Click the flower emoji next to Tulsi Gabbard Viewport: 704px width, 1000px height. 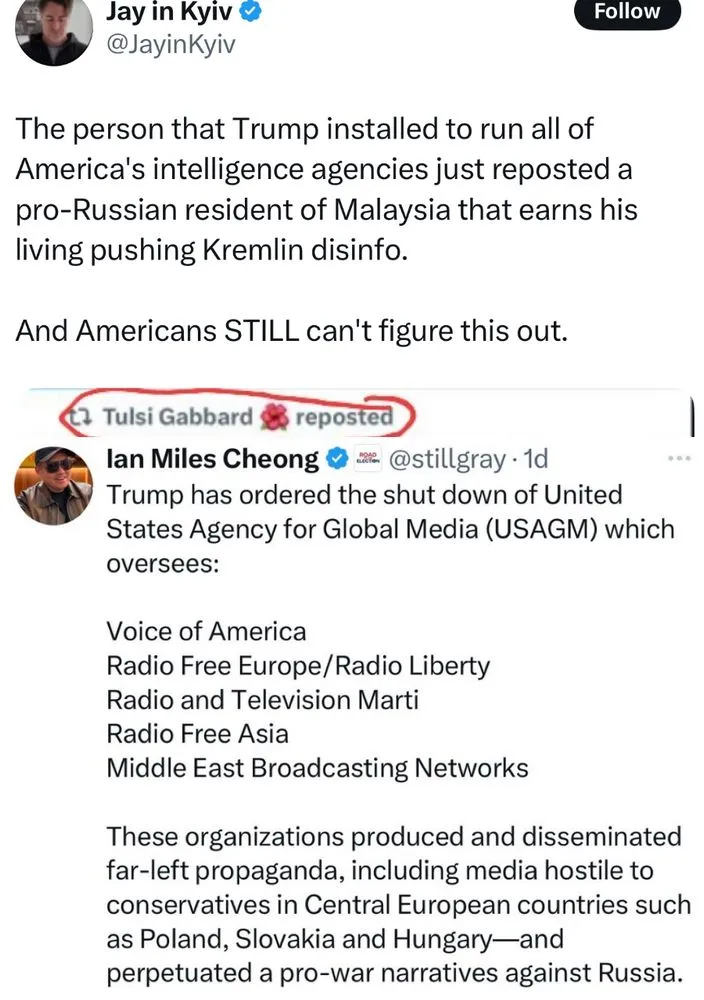(x=274, y=417)
